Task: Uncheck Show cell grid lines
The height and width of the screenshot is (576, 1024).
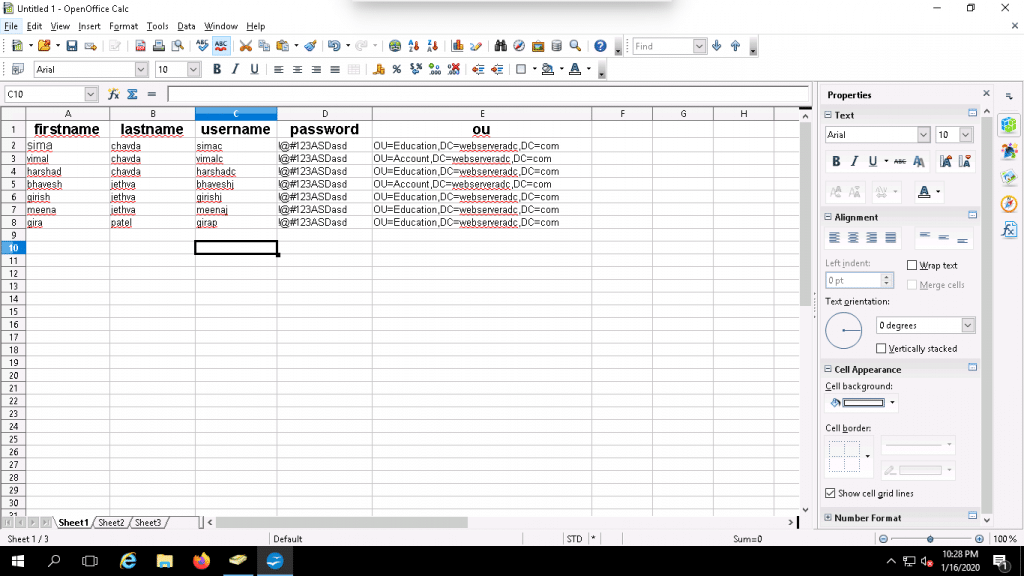Action: tap(830, 493)
